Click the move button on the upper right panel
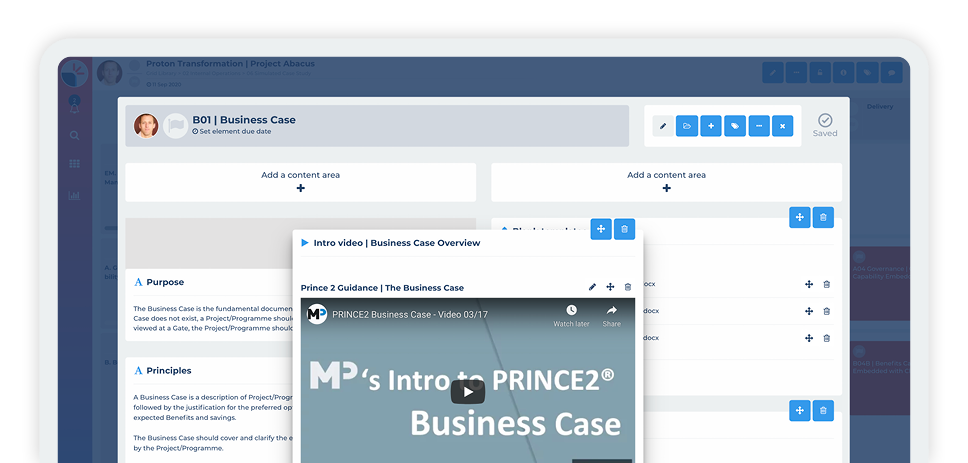 [x=799, y=217]
